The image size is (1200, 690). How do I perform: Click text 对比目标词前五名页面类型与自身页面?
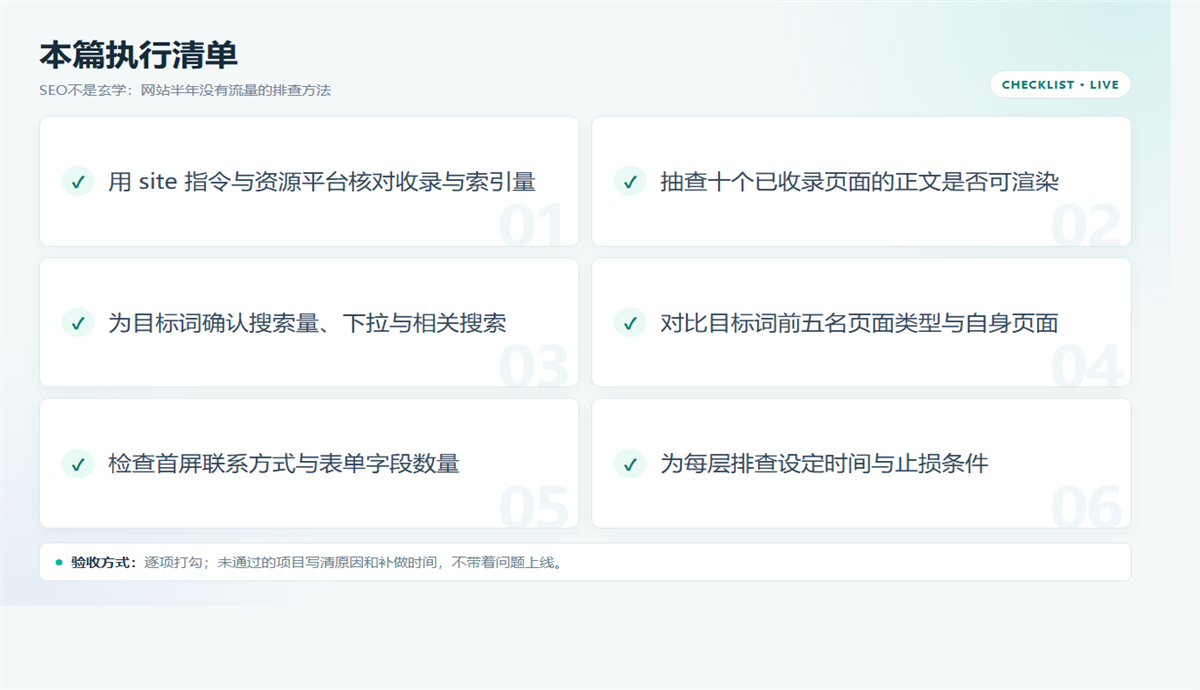click(859, 323)
